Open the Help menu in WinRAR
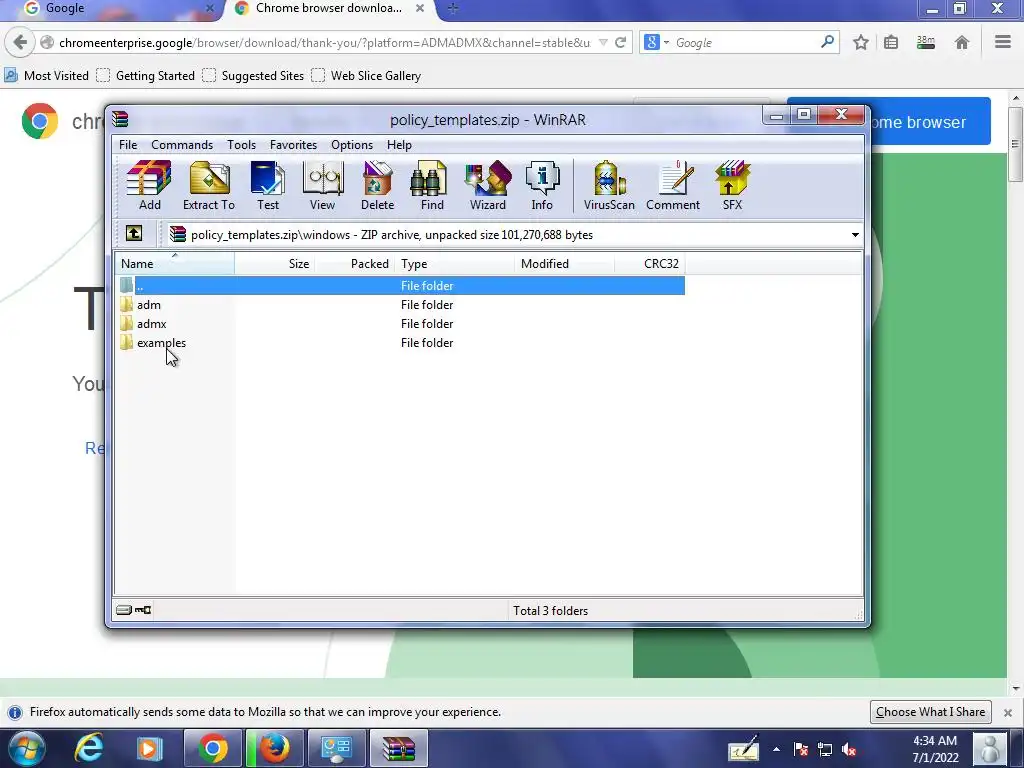This screenshot has height=768, width=1024. coord(399,145)
